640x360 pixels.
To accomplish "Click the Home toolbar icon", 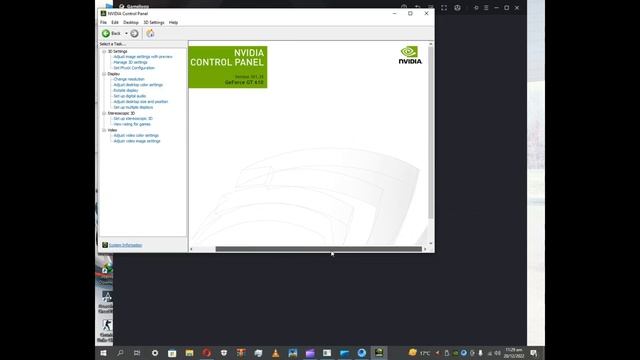I will (150, 33).
